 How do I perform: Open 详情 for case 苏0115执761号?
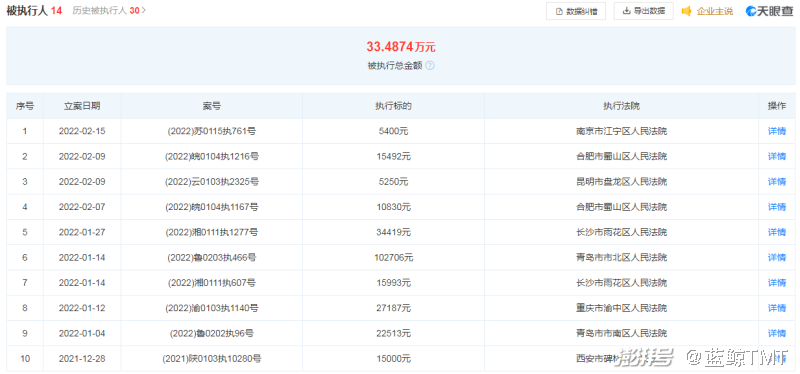pos(777,131)
